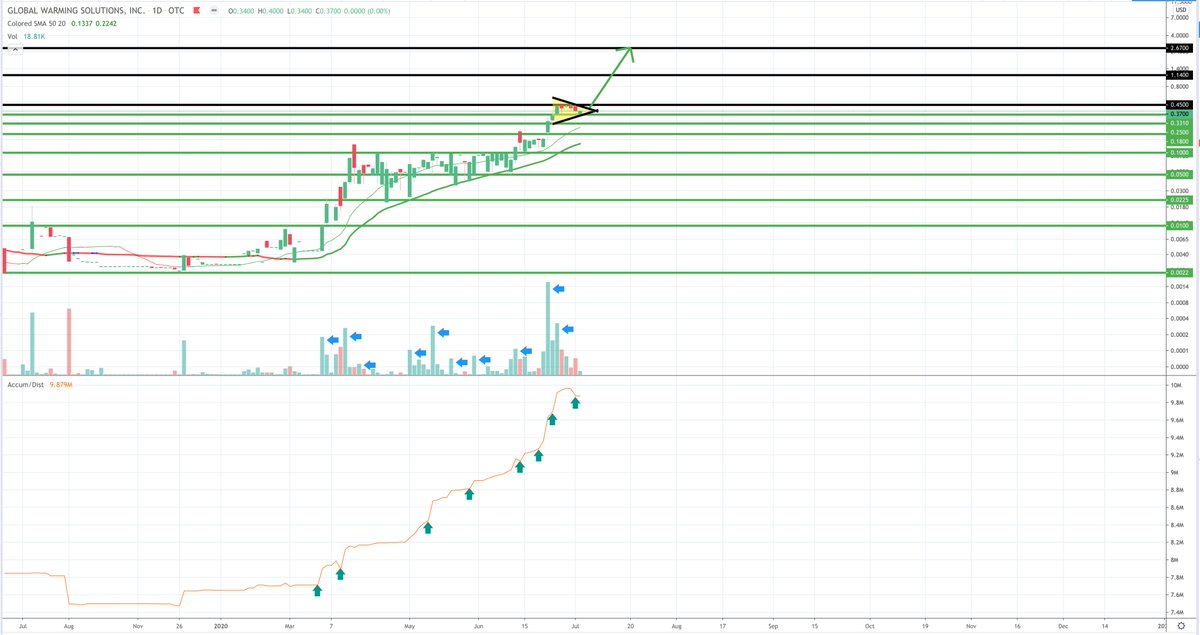This screenshot has width=1200, height=635.
Task: Select the Accum/Dist indicator legend
Action: pyautogui.click(x=24, y=384)
